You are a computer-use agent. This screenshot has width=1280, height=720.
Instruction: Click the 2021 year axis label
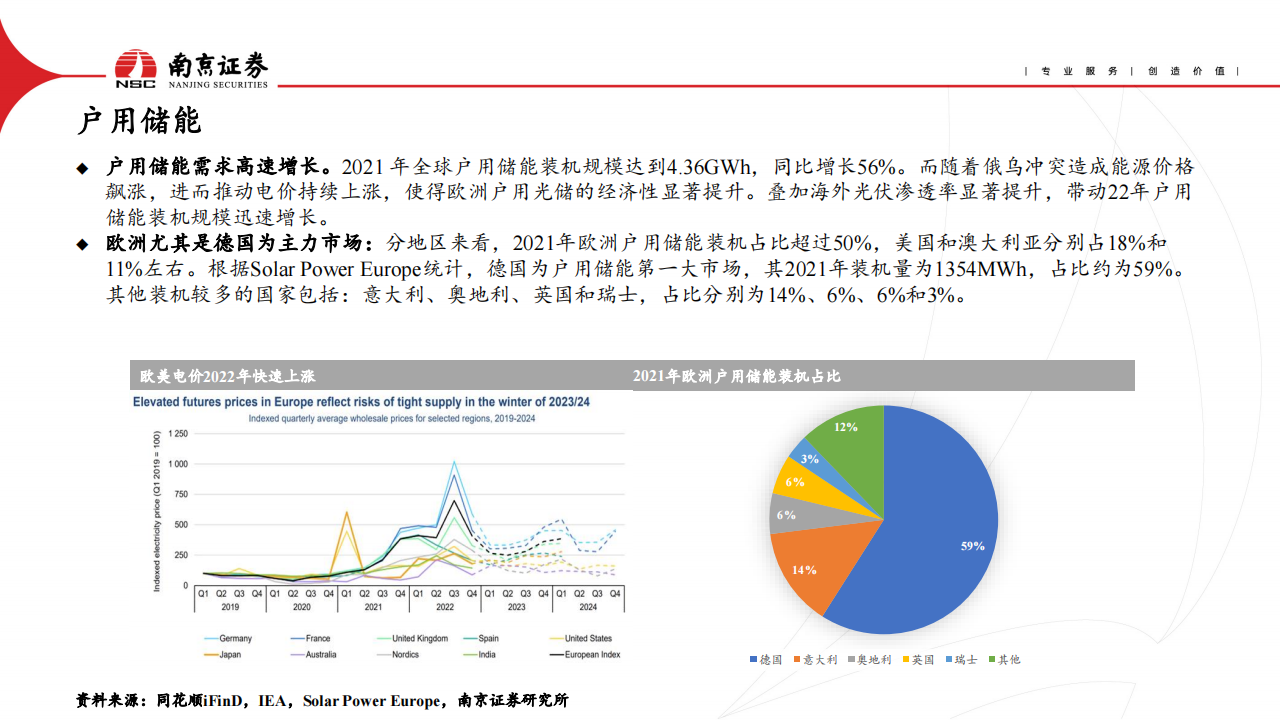pyautogui.click(x=374, y=606)
